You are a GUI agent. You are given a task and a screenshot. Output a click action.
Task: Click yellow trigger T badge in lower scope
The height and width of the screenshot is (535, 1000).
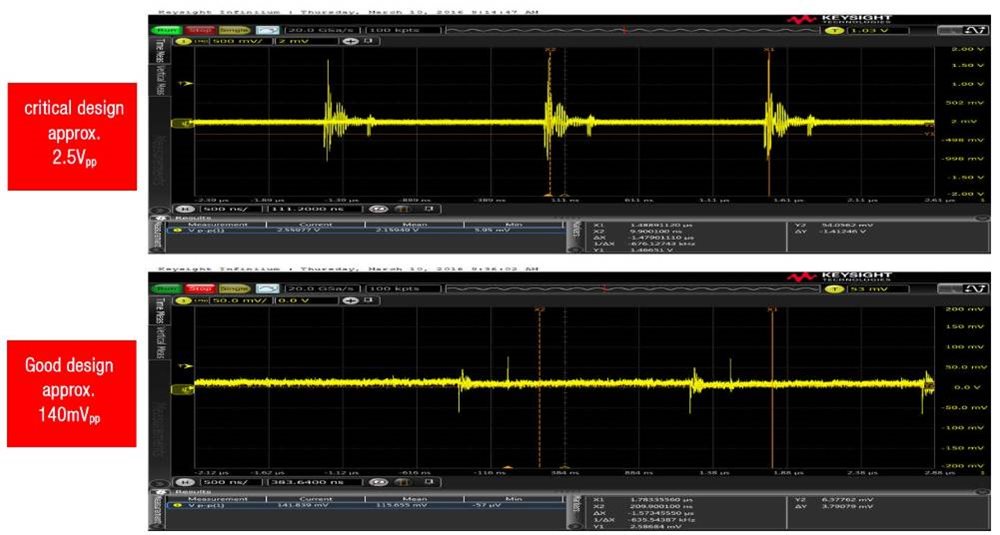(x=835, y=289)
